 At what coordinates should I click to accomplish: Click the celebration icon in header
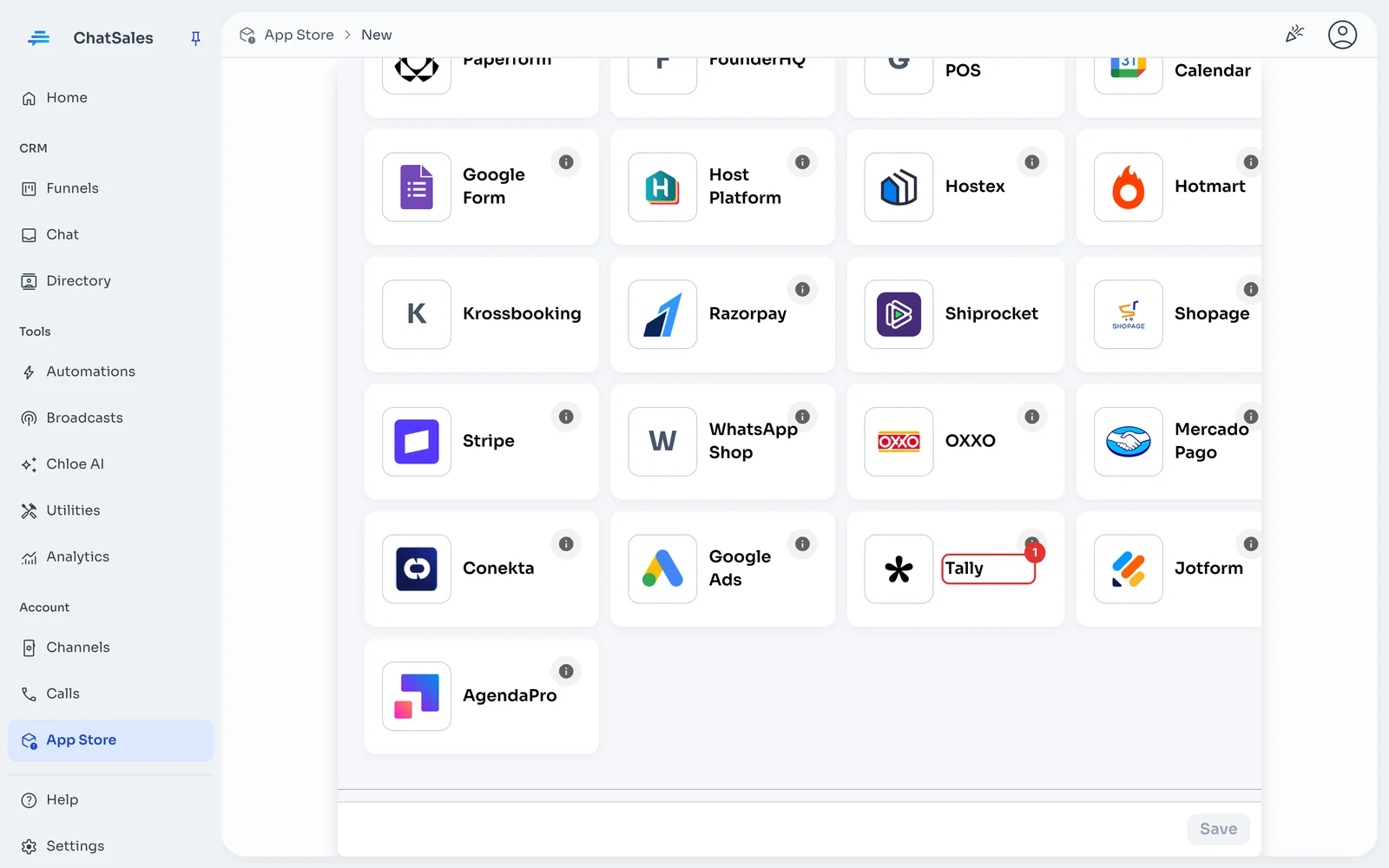pyautogui.click(x=1294, y=35)
